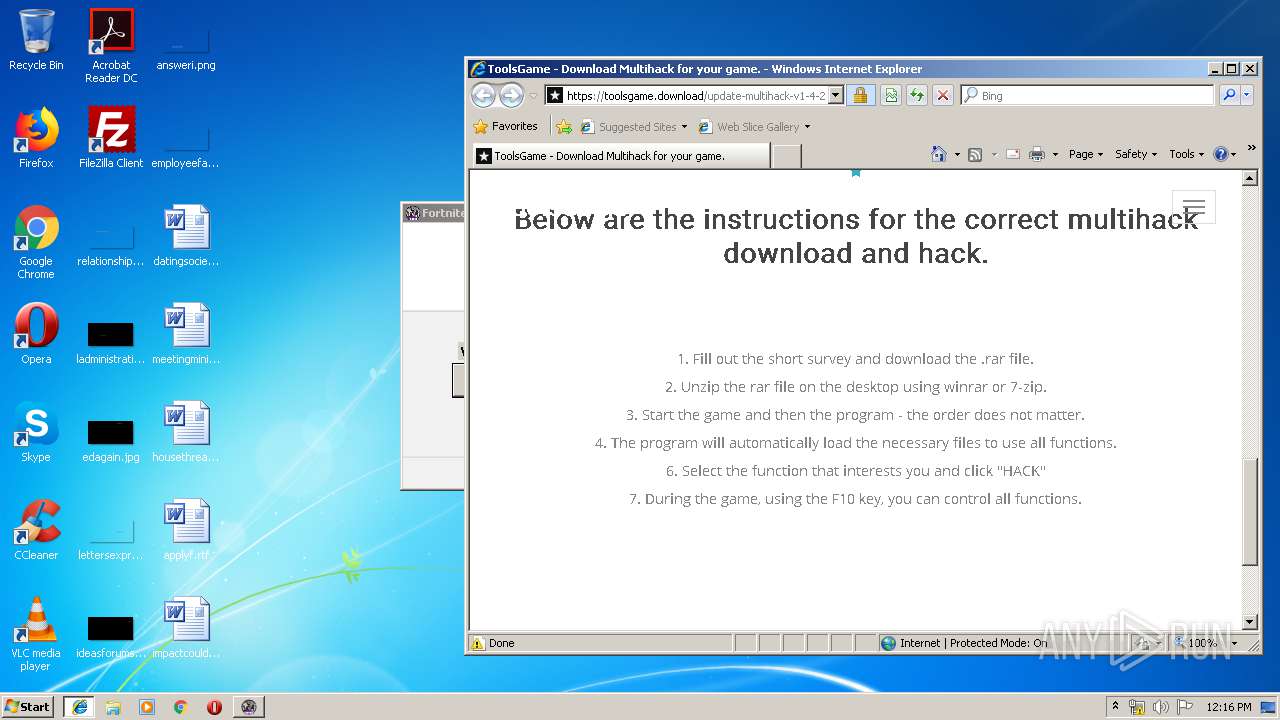Viewport: 1280px width, 720px height.
Task: Click the Chrome taskbar icon
Action: point(181,707)
